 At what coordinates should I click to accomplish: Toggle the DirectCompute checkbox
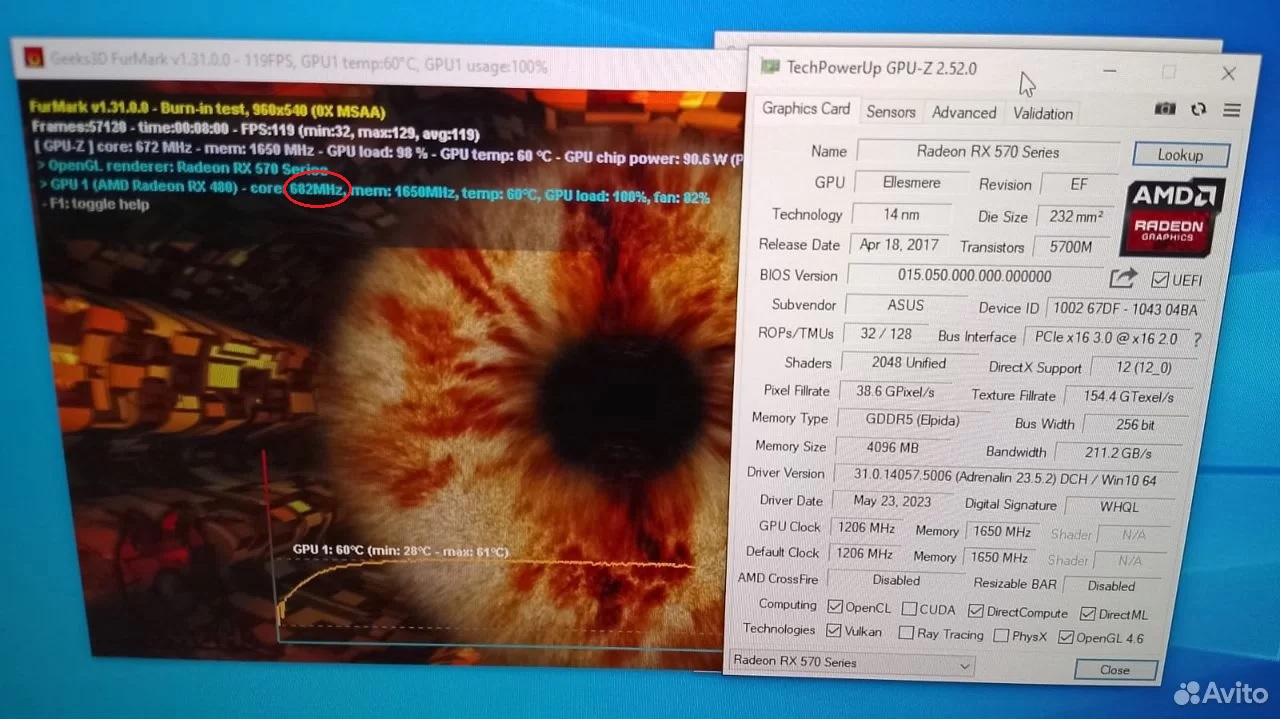tap(977, 611)
